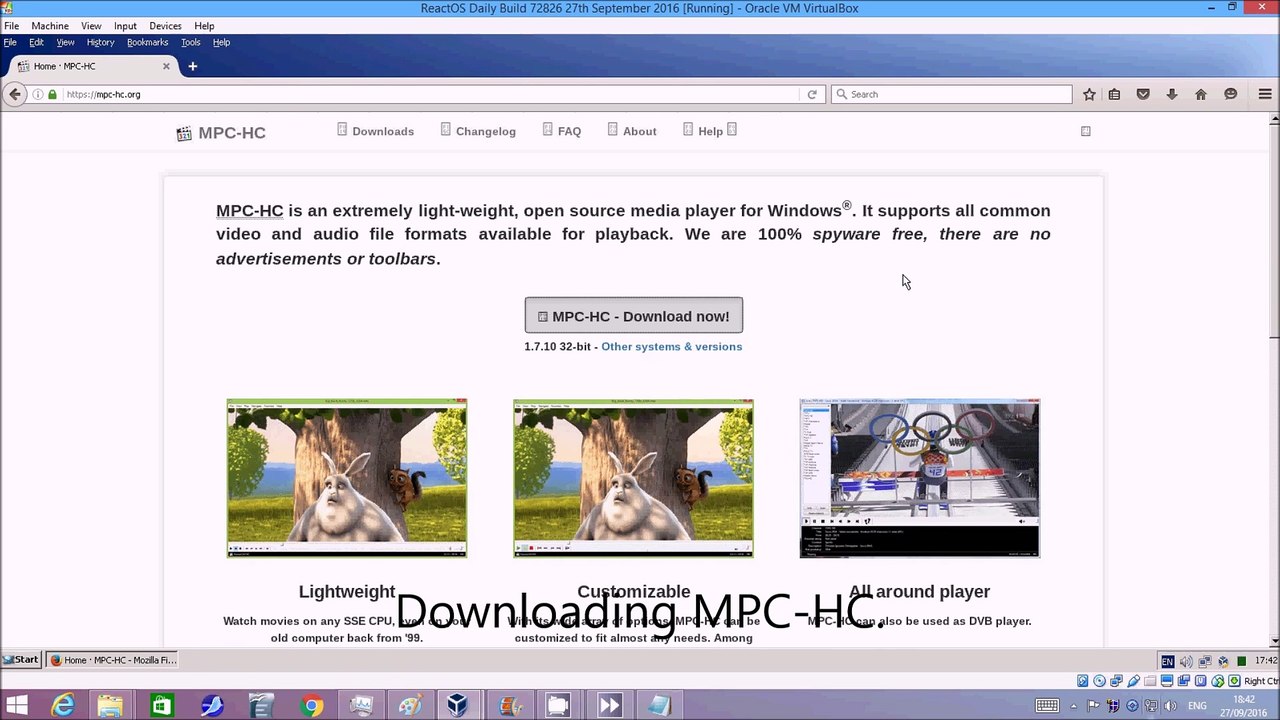
Task: Click the ReactOS Start button
Action: 20,660
